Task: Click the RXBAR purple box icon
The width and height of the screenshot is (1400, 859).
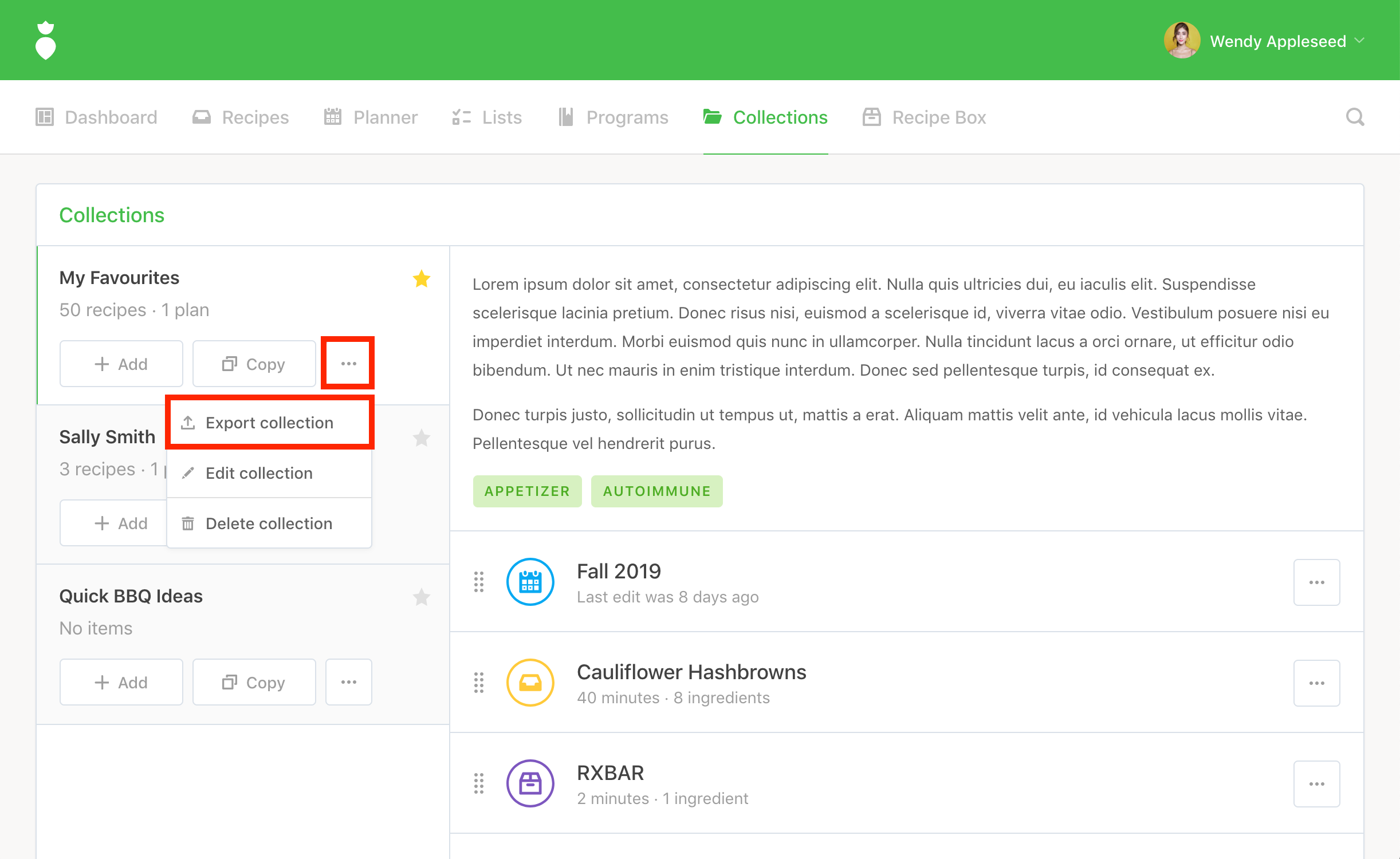Action: [x=530, y=783]
